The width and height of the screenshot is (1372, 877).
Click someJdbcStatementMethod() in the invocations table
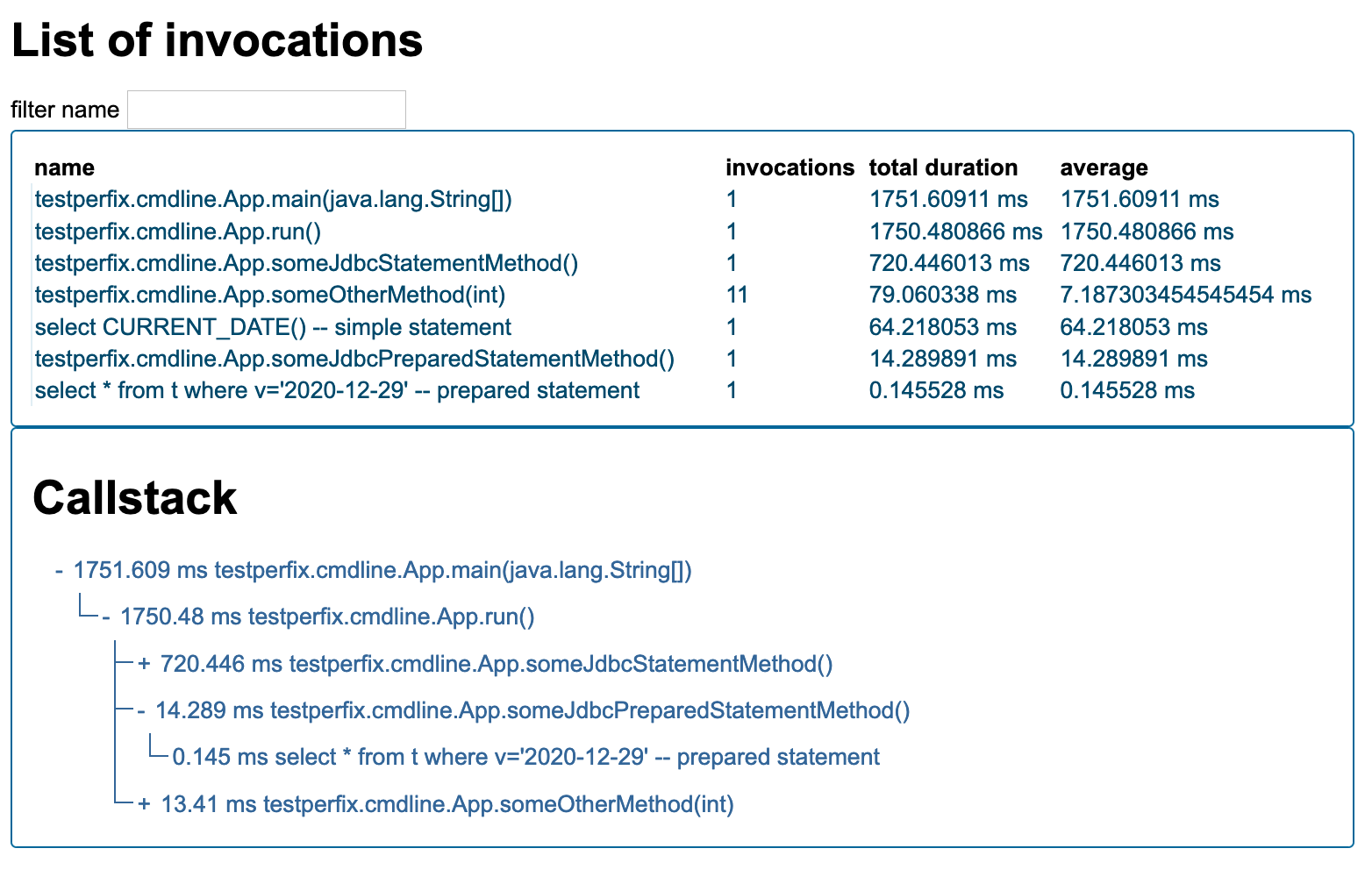pos(306,264)
